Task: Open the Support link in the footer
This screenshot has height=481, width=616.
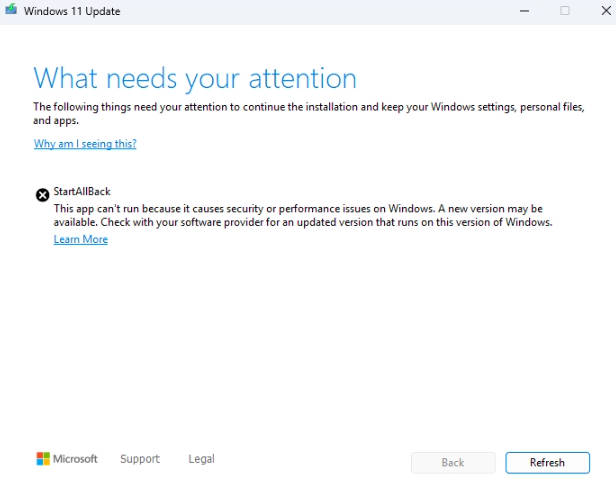Action: coord(140,459)
